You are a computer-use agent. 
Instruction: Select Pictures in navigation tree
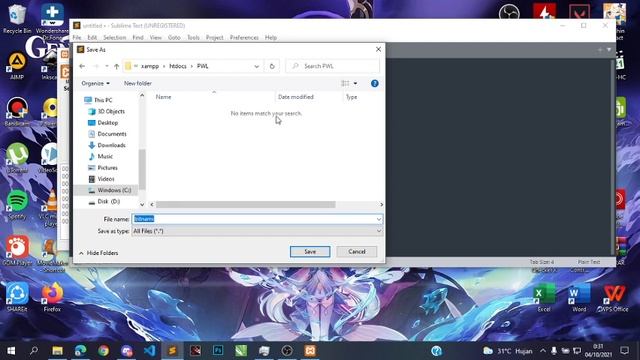click(x=107, y=168)
